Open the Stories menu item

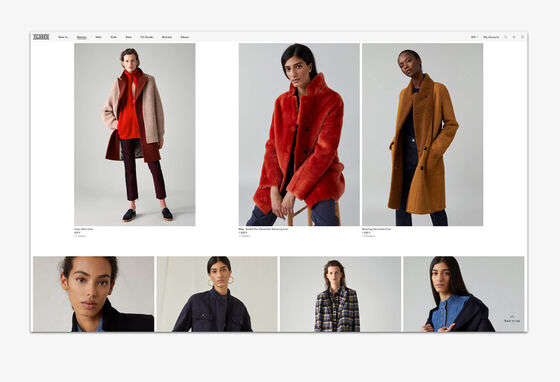[167, 37]
